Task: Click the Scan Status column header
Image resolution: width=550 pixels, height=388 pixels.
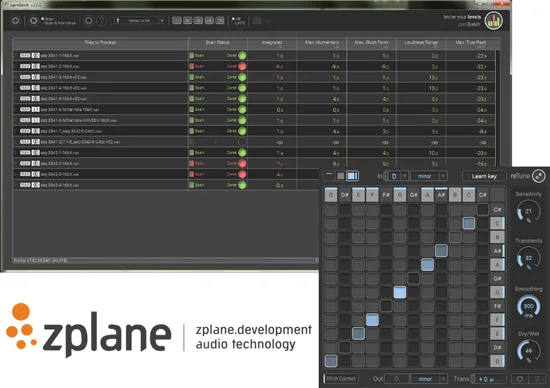Action: [217, 43]
